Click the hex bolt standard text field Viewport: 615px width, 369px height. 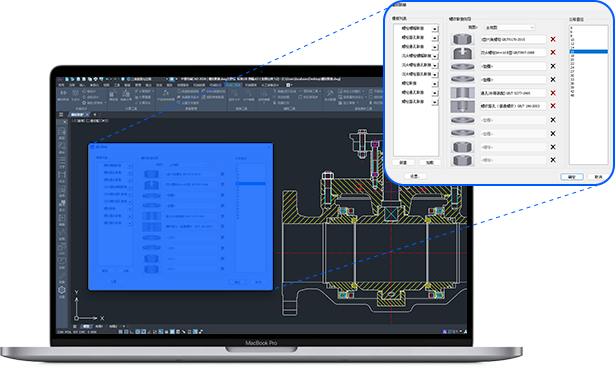pos(513,39)
